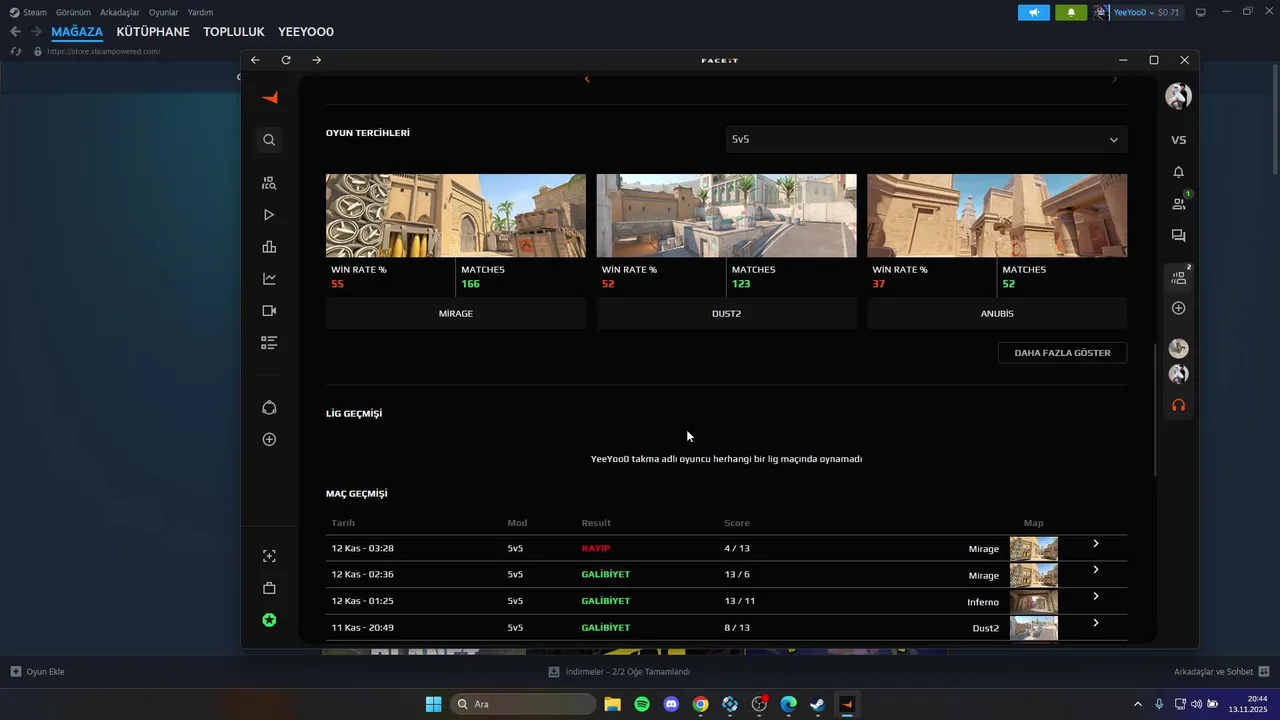Expand the 11 Kas 20:49 Dust2 match arrow
Screen dimensions: 1280x720
point(1096,623)
